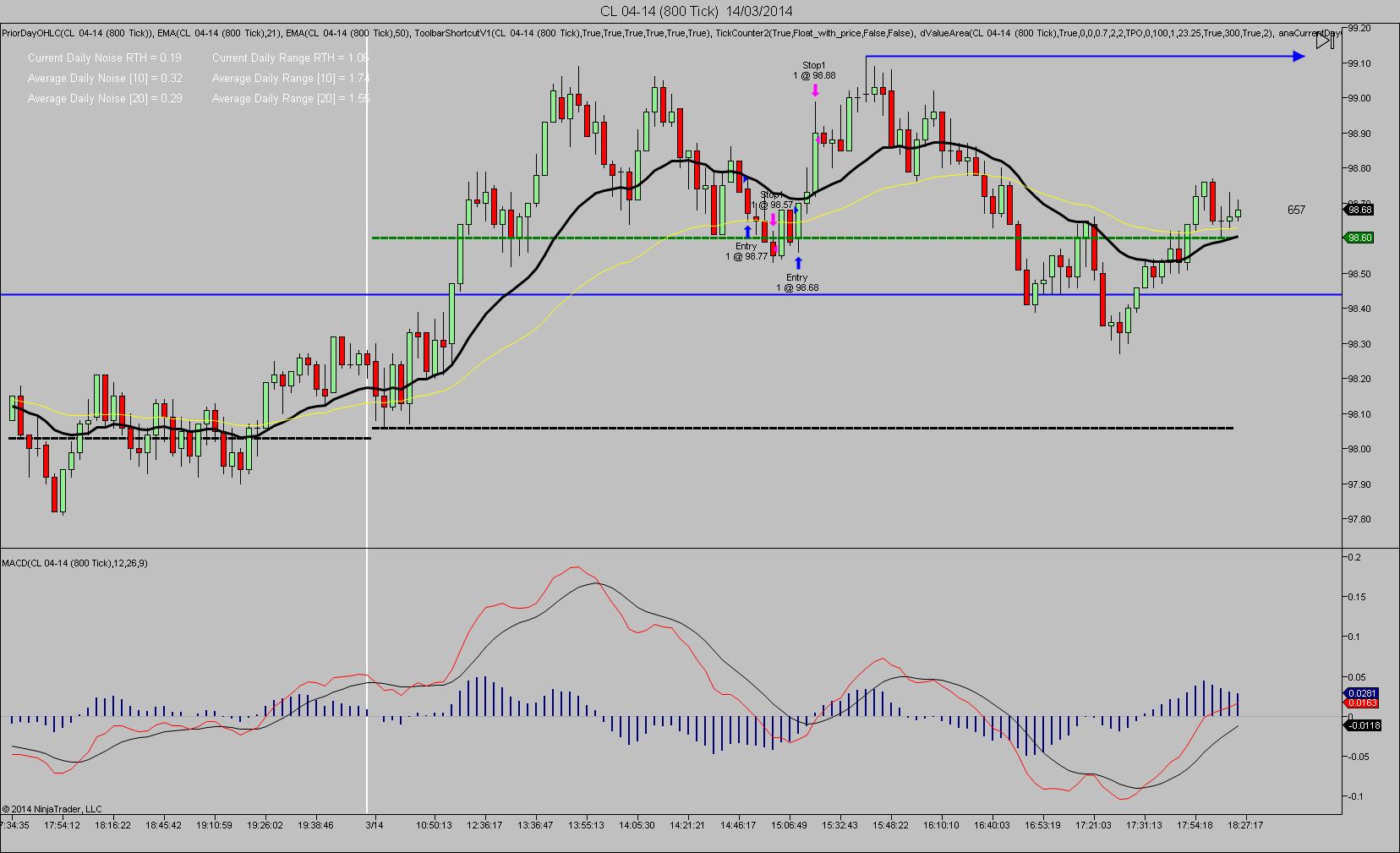The height and width of the screenshot is (853, 1400).
Task: Click the 19:38:46 time axis label
Action: (x=315, y=825)
